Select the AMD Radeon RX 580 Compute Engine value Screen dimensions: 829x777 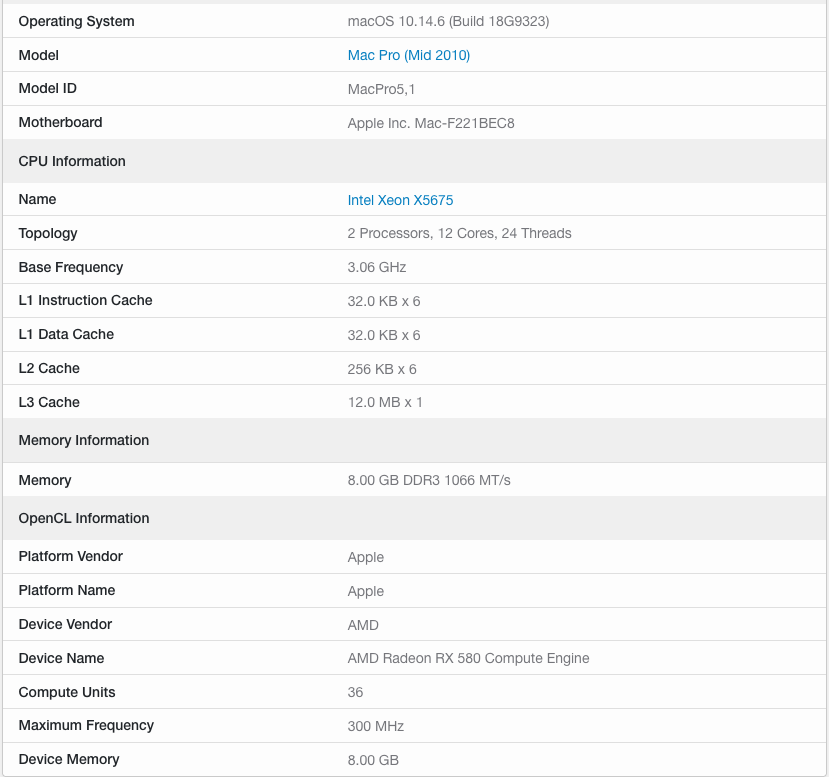[x=468, y=659]
